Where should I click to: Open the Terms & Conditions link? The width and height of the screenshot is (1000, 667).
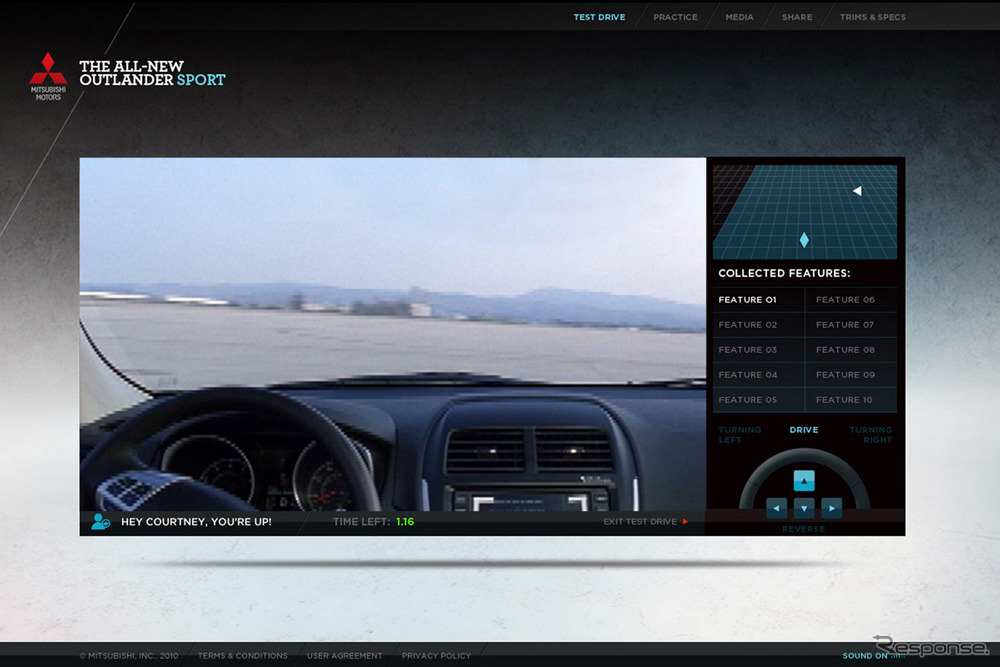click(243, 656)
